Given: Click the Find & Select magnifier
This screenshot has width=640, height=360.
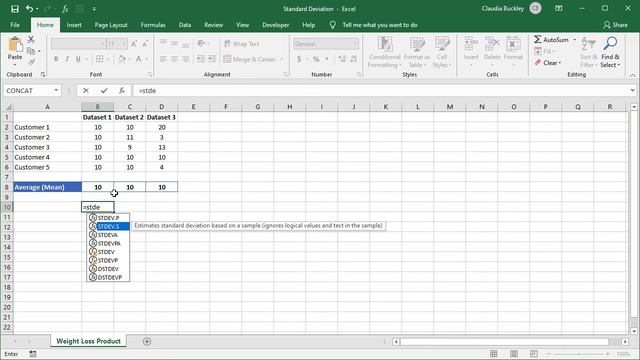Looking at the screenshot, I should (611, 44).
